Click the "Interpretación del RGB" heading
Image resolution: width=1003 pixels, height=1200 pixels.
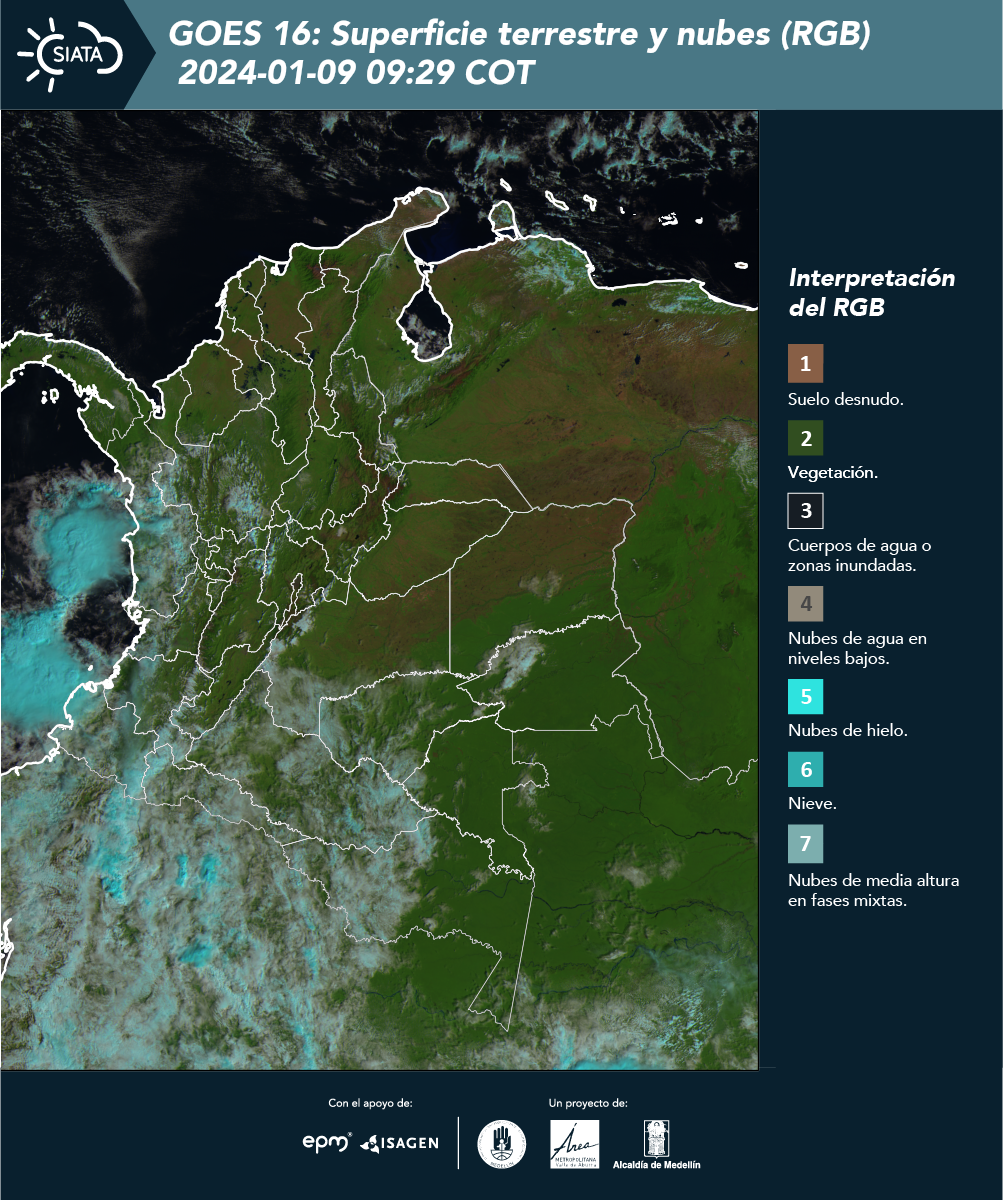coord(872,293)
